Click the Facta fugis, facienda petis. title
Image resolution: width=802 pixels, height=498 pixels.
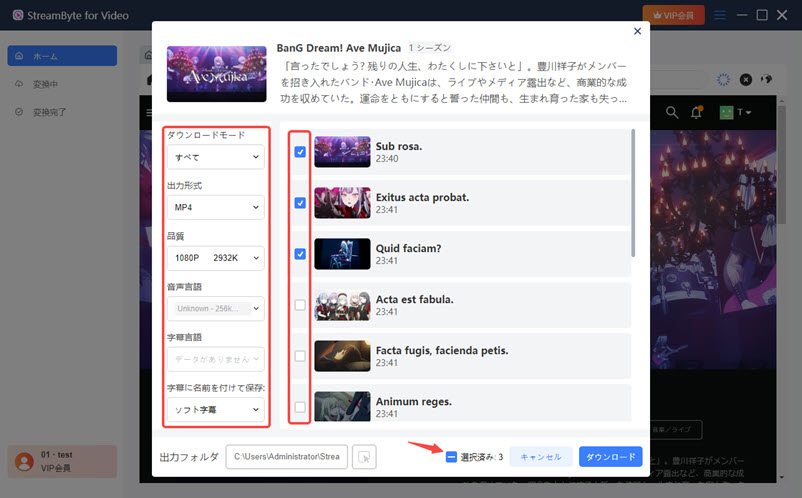click(442, 351)
